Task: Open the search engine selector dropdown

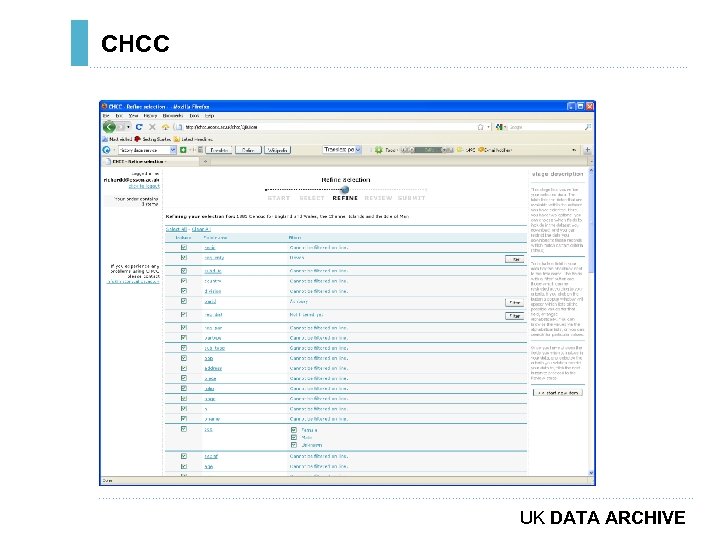Action: [x=506, y=127]
